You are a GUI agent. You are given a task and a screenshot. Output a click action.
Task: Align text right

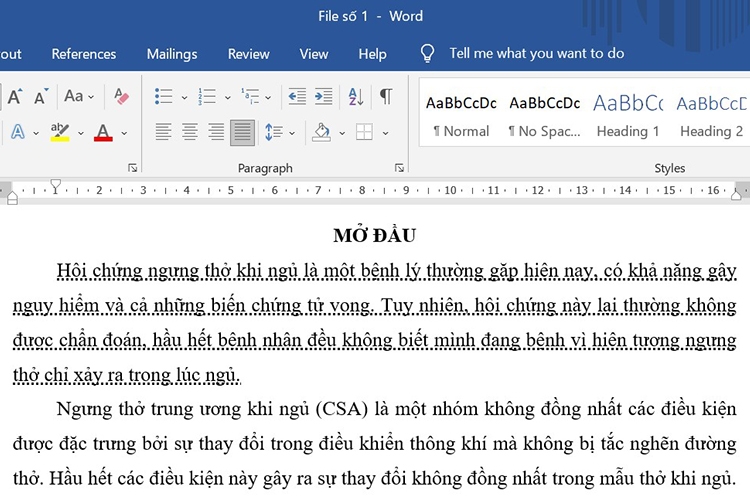(216, 132)
